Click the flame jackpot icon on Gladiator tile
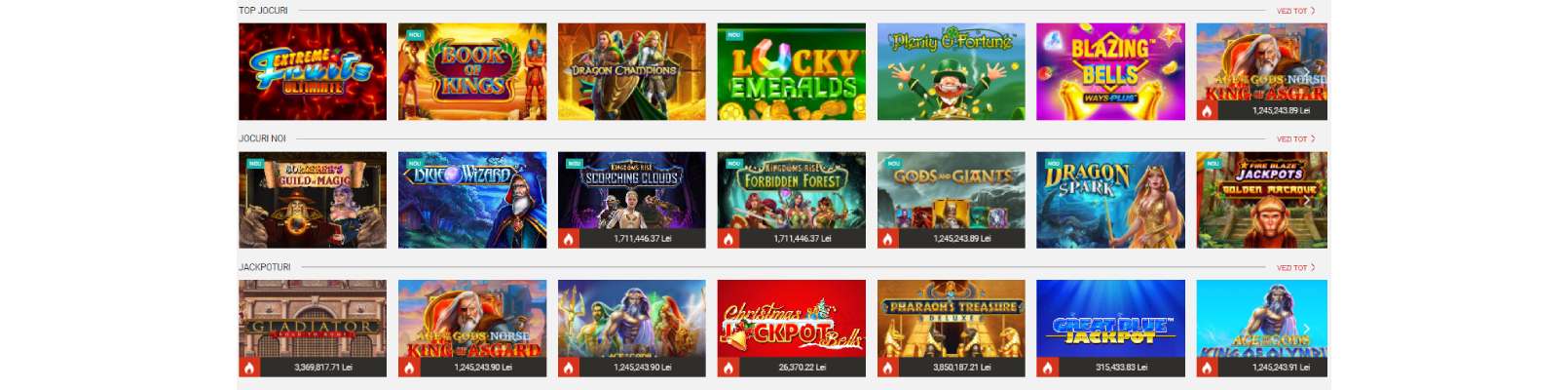 [x=249, y=368]
